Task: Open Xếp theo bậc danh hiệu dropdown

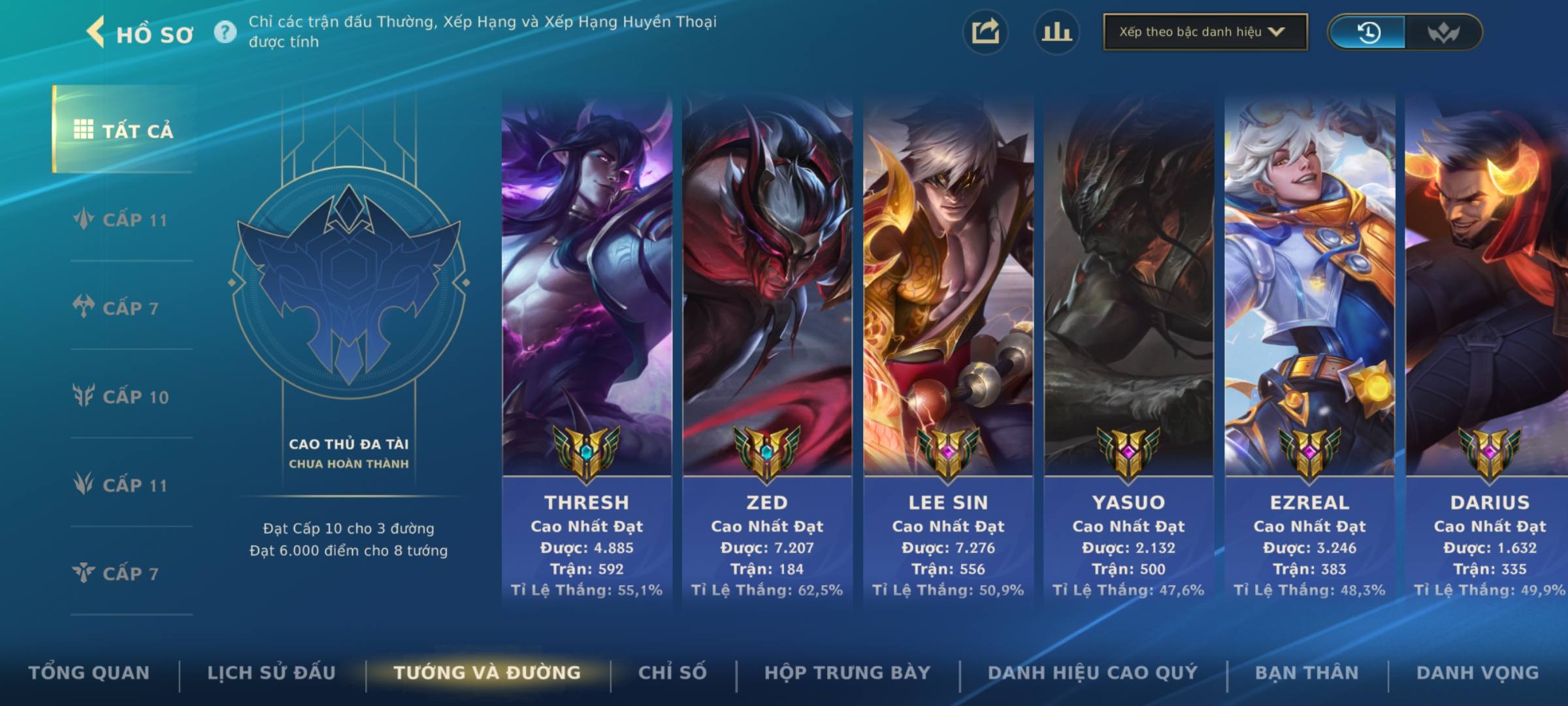Action: point(1205,32)
